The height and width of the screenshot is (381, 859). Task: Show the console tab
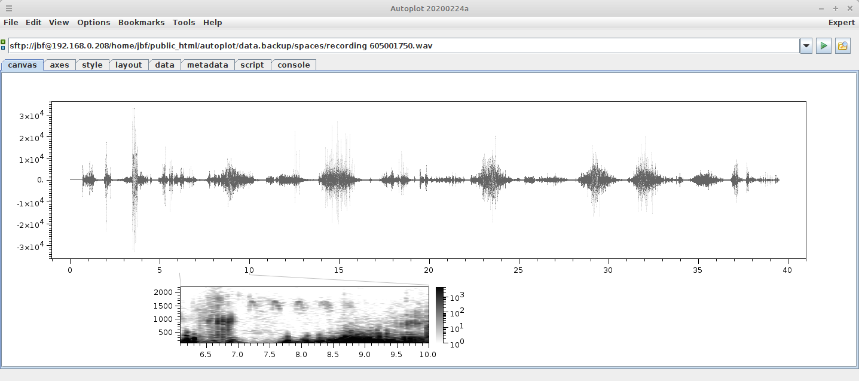tap(294, 65)
